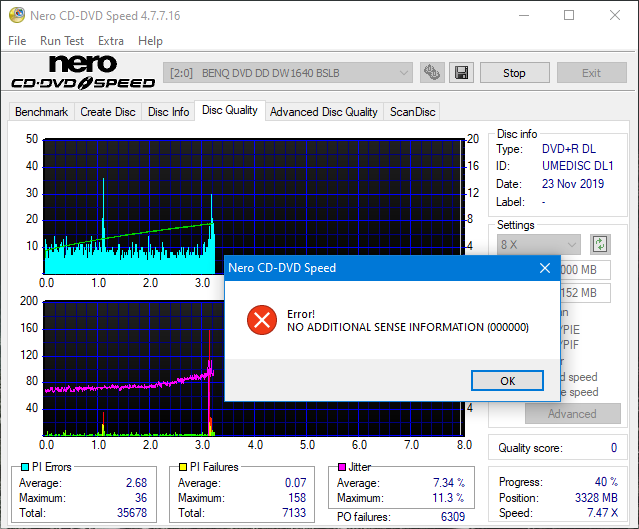Switch to Advanced Disc Quality tab
The image size is (639, 529).
[x=324, y=112]
